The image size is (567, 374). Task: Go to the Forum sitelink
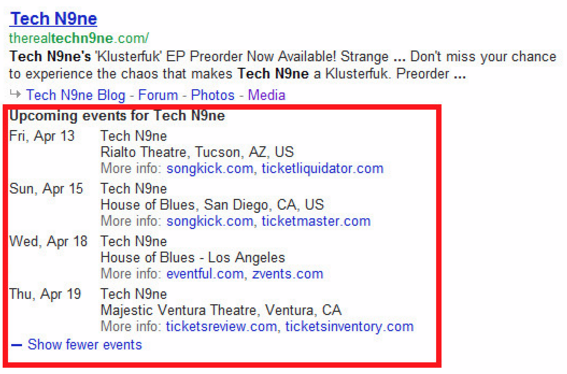click(x=158, y=95)
